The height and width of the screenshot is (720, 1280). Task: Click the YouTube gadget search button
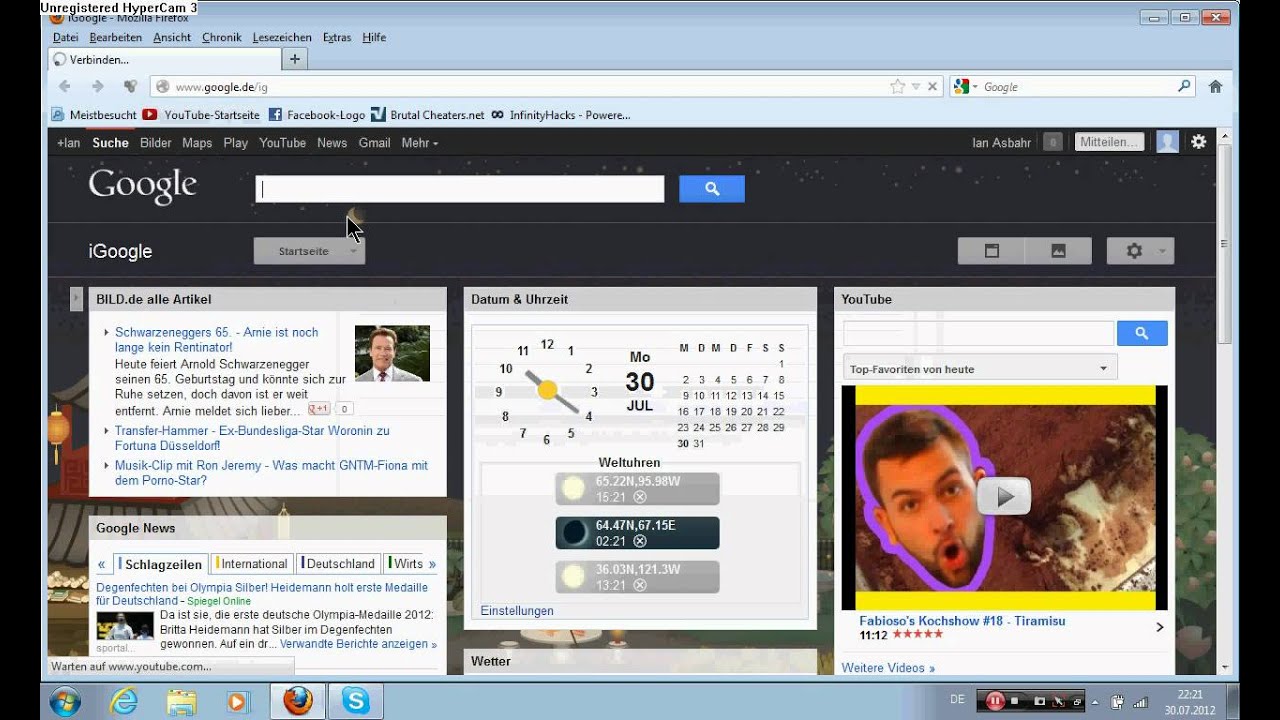1142,334
